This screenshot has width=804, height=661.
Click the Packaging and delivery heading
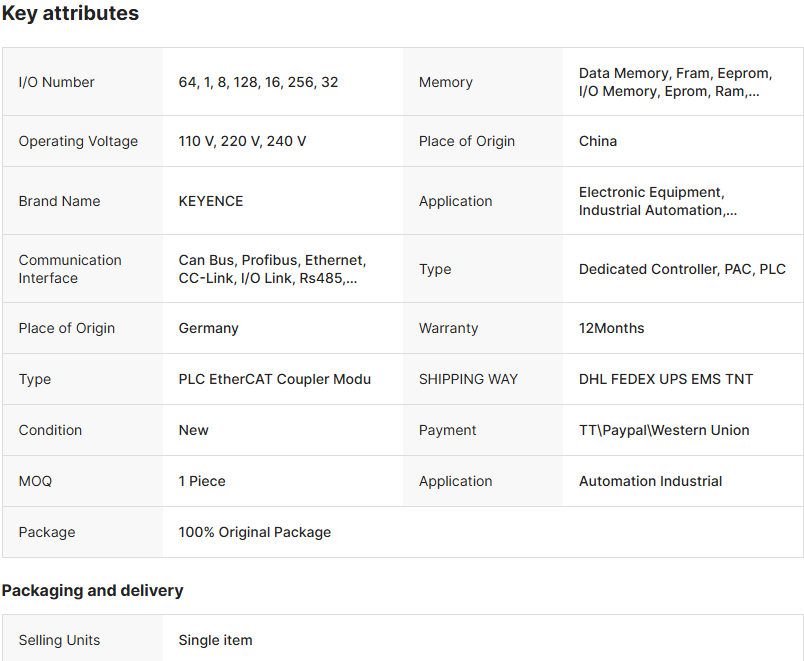coord(92,590)
